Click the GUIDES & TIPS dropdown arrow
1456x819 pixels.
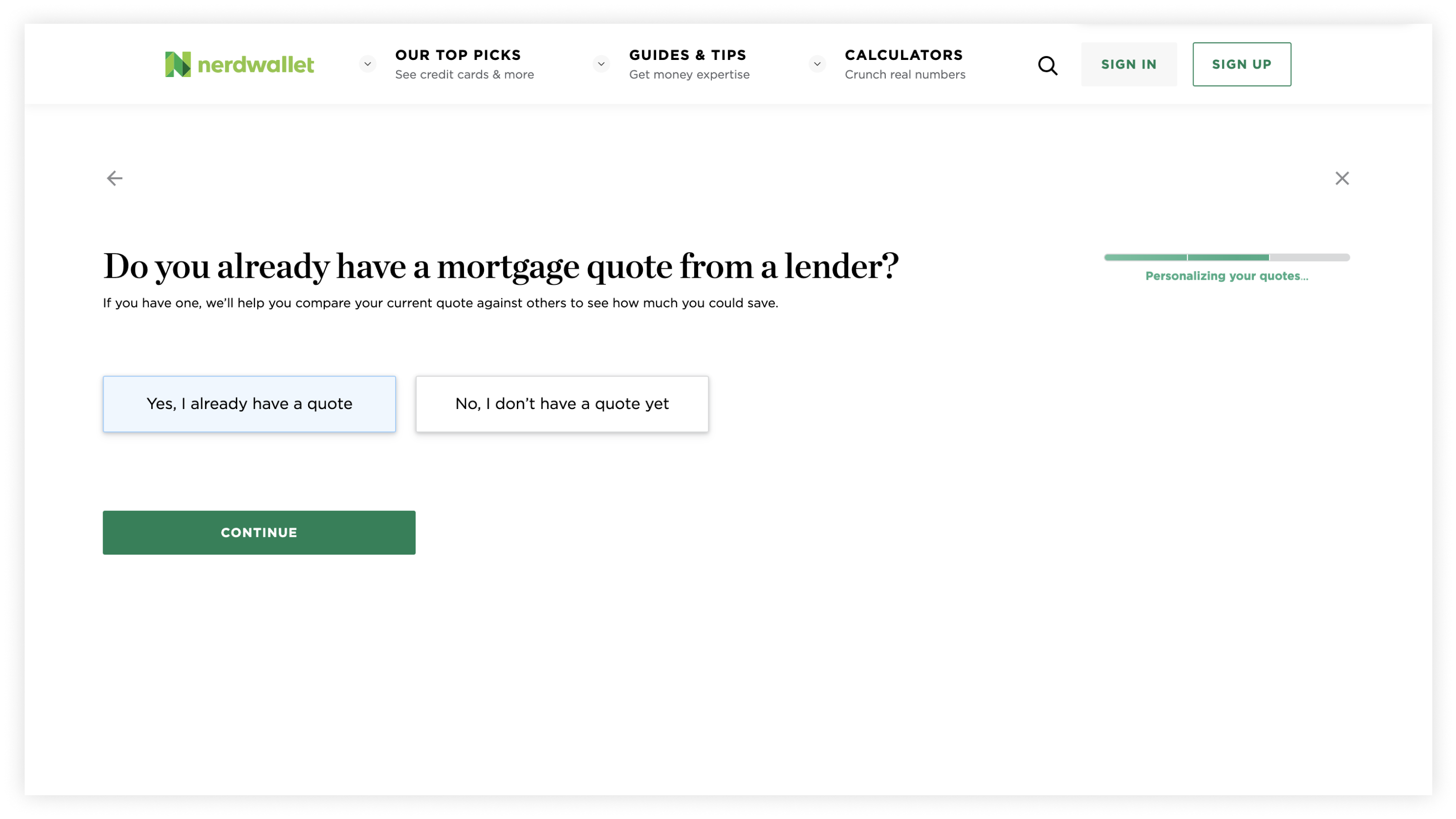(817, 64)
